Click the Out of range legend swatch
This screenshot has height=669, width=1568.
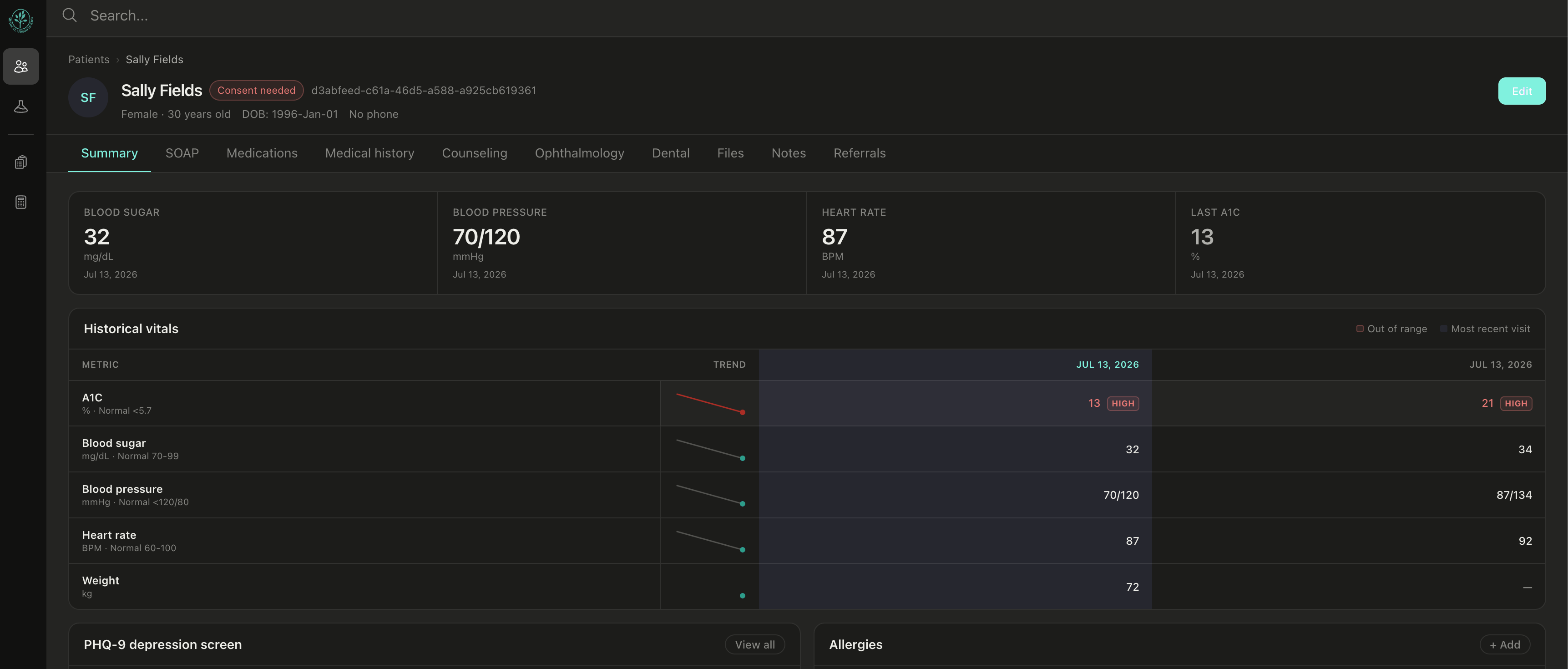pyautogui.click(x=1359, y=329)
